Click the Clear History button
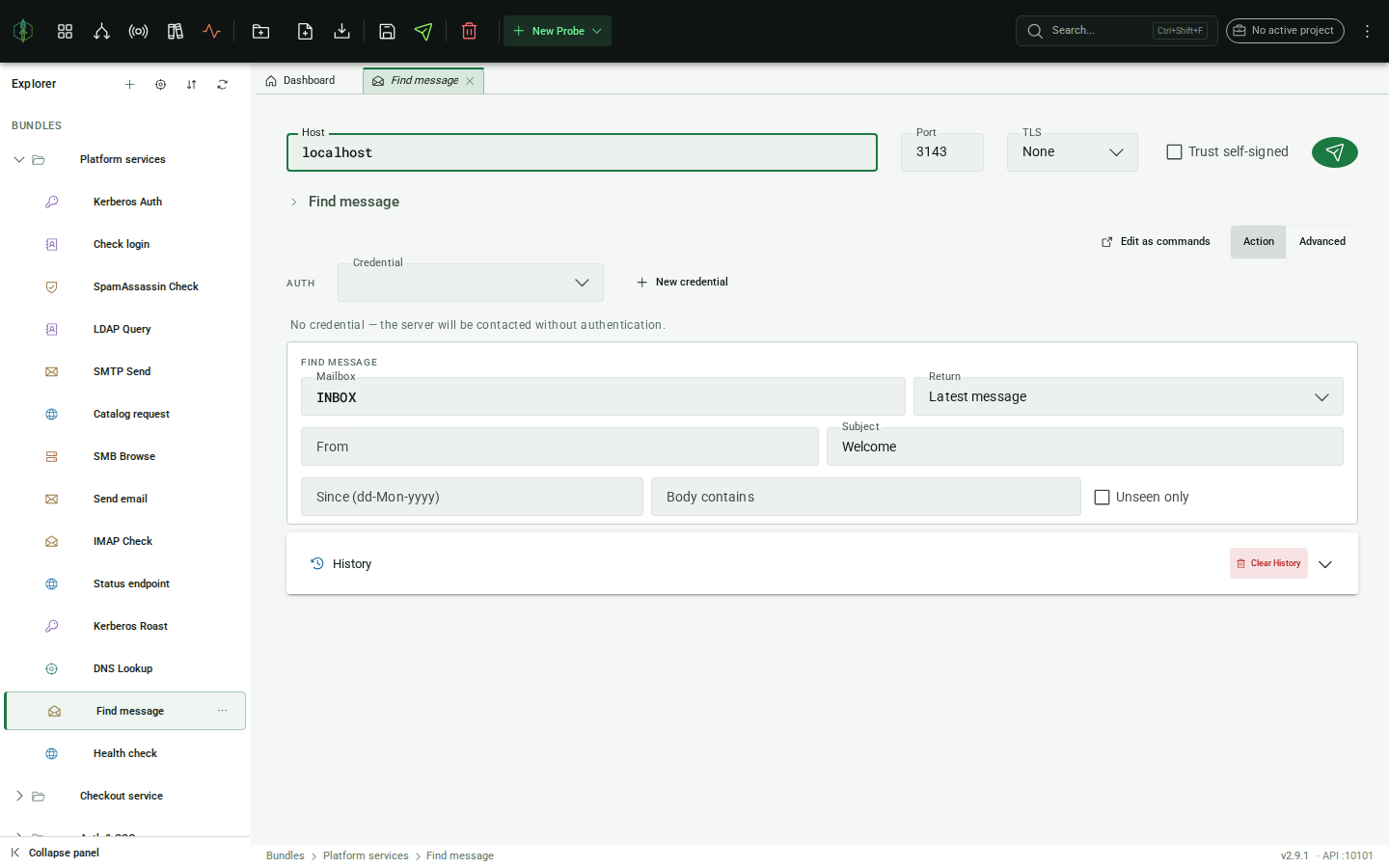The height and width of the screenshot is (868, 1389). (1268, 563)
